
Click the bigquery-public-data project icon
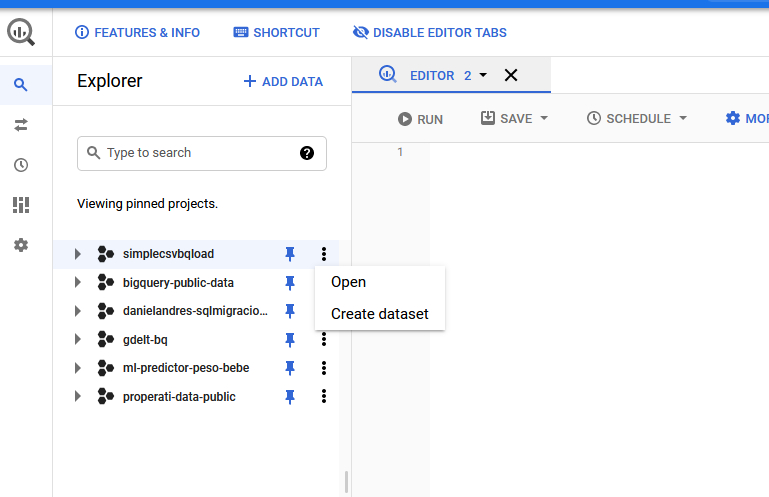(105, 283)
